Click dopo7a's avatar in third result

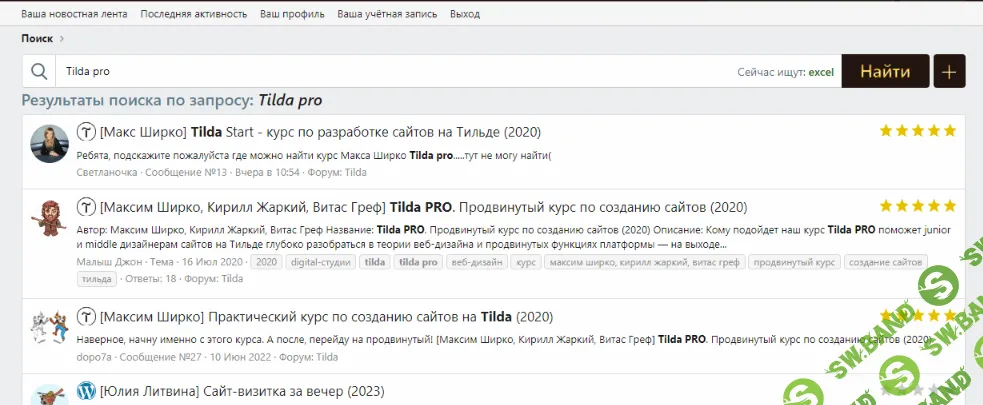[49, 329]
